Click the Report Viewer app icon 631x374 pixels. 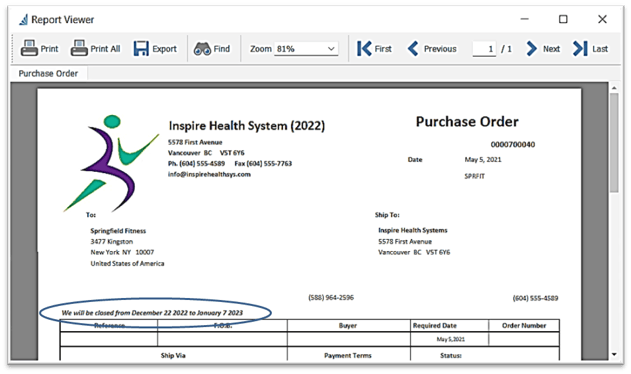(x=23, y=19)
